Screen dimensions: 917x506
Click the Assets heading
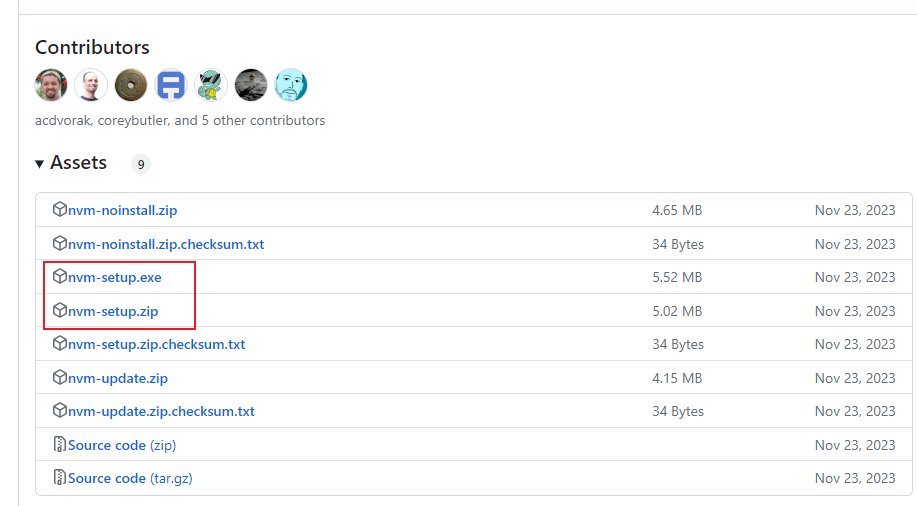click(78, 163)
